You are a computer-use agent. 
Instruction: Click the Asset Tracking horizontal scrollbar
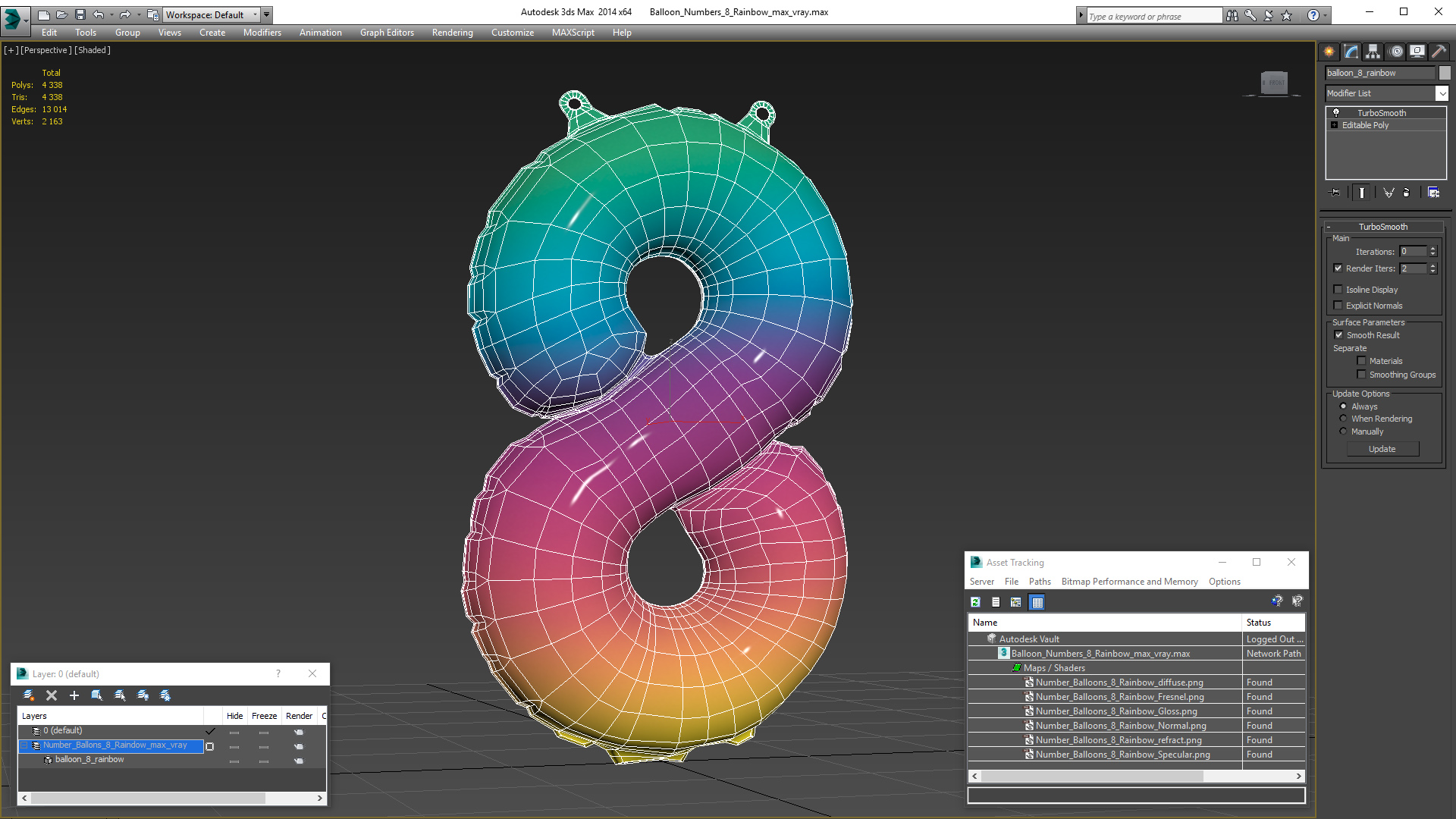1137,776
